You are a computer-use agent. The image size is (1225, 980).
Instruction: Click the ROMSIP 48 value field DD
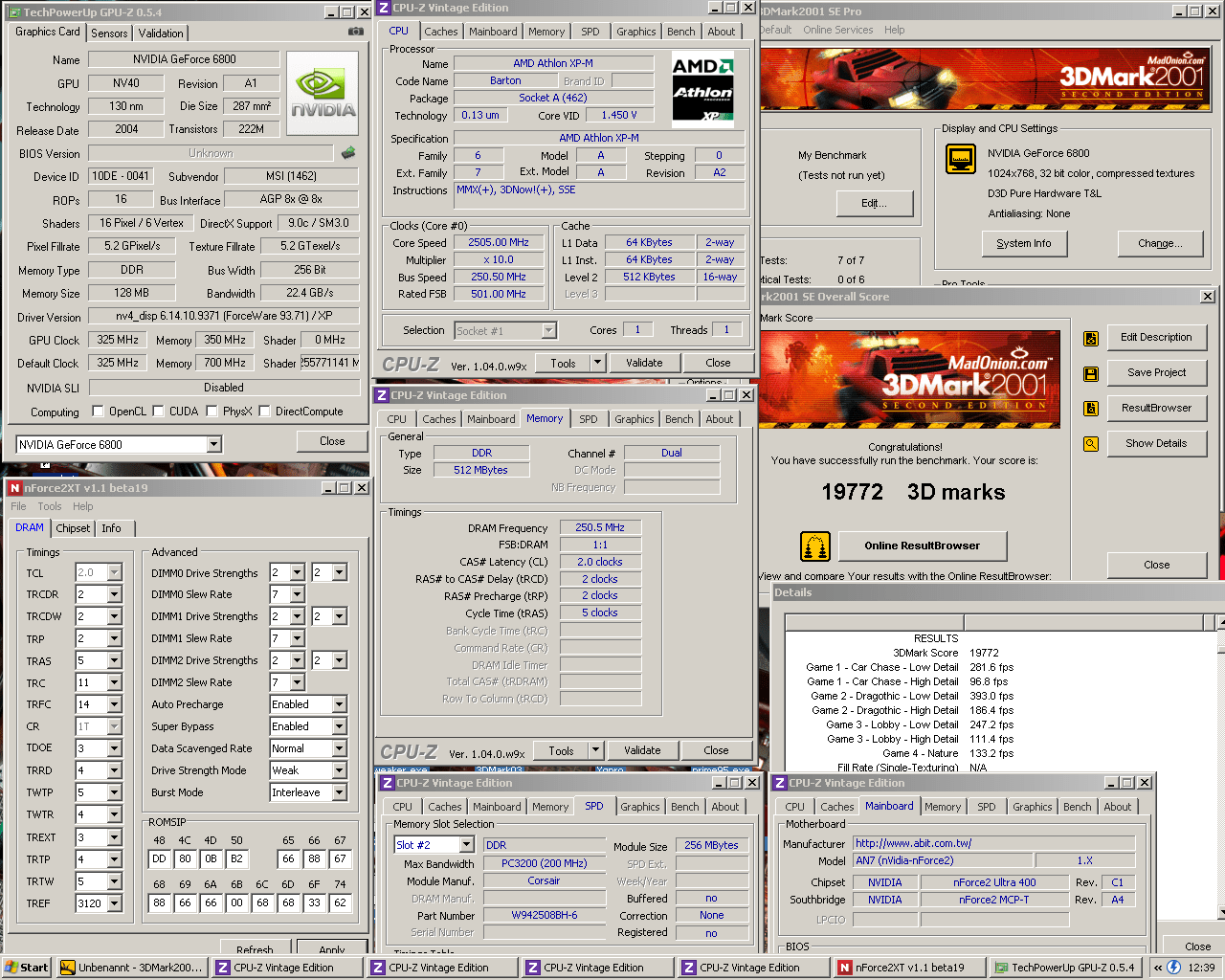point(160,858)
